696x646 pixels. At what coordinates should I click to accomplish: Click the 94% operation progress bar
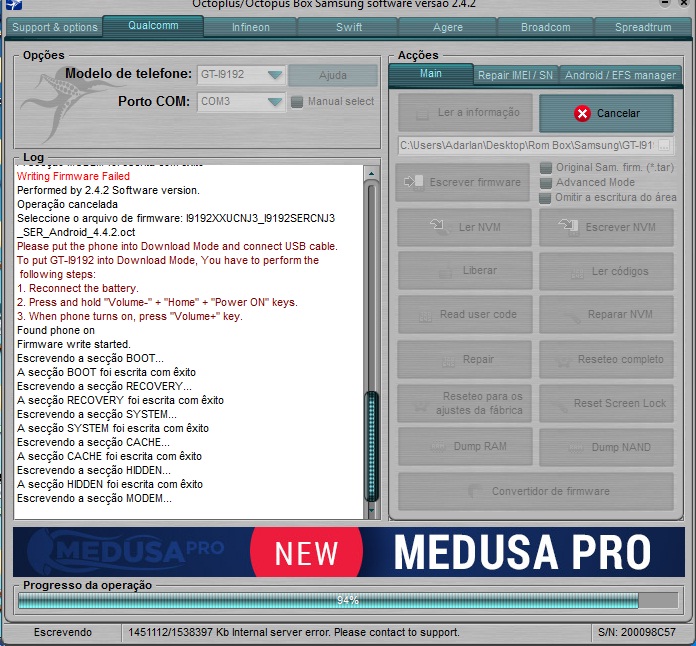coord(348,600)
